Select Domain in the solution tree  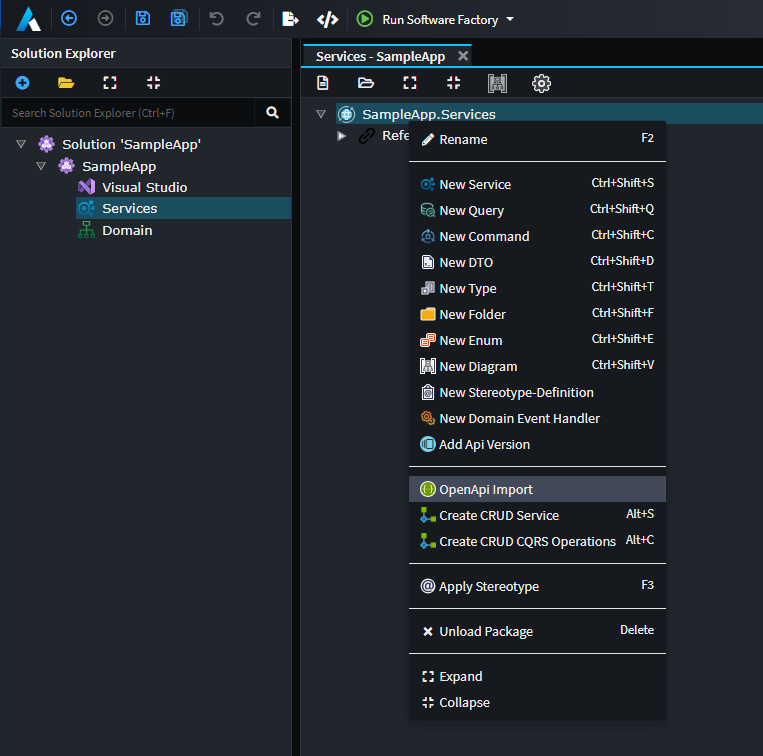127,230
